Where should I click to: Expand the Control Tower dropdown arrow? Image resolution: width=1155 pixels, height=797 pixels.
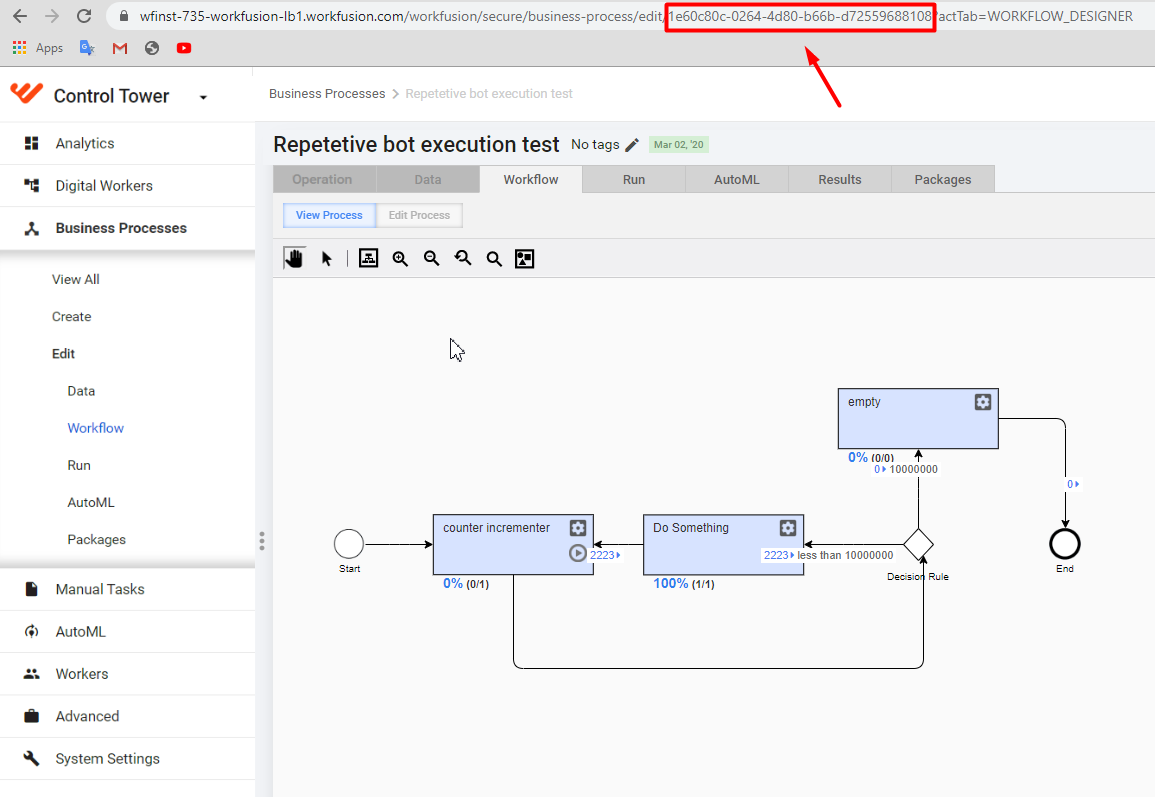(203, 97)
